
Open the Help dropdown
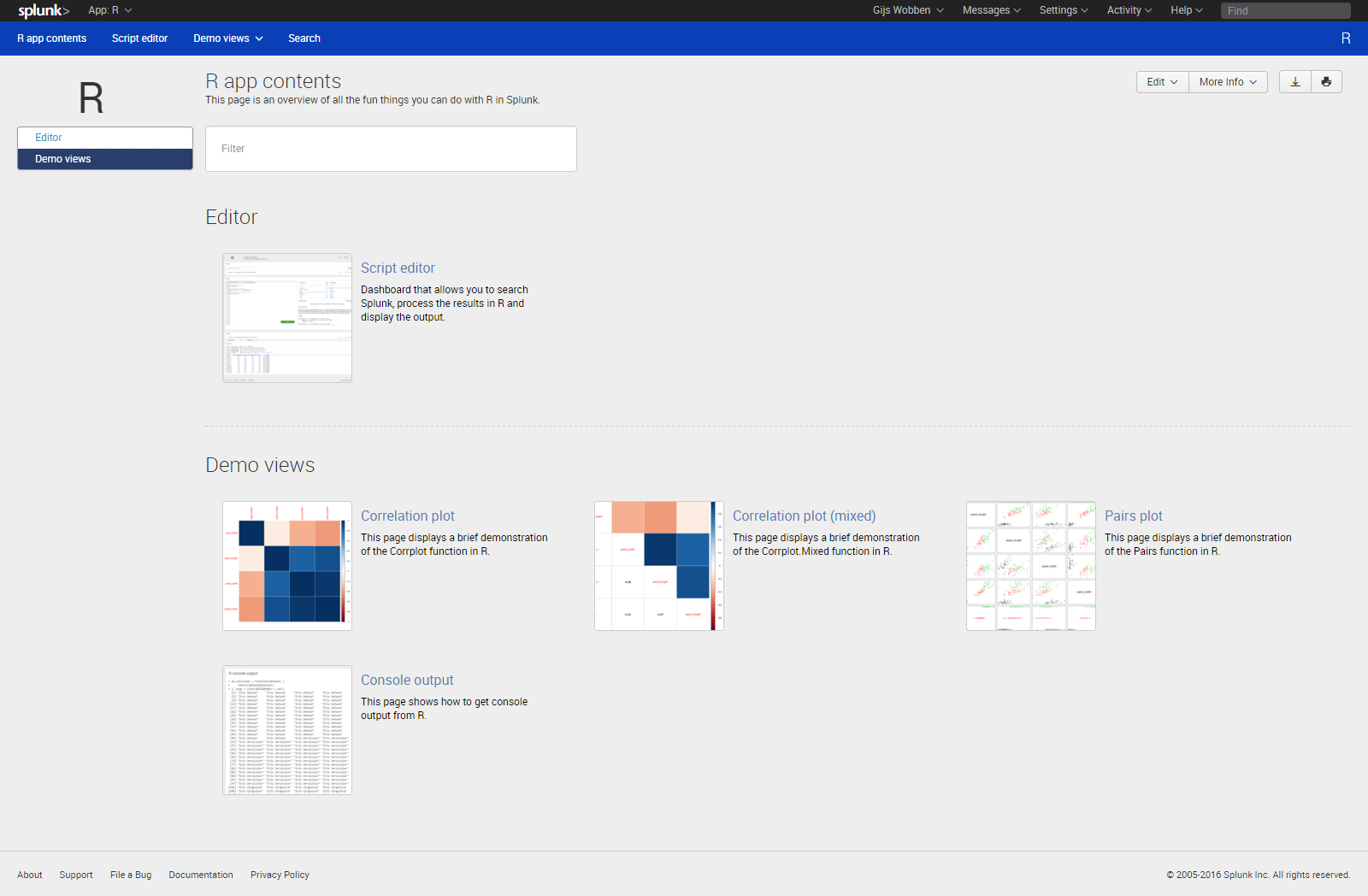1187,10
